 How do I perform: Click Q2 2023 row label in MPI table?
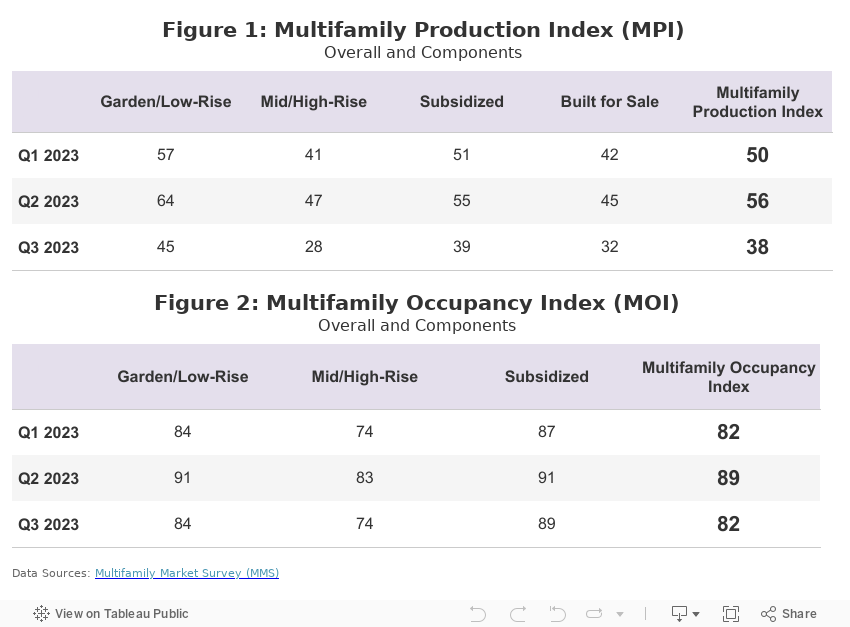pyautogui.click(x=49, y=202)
